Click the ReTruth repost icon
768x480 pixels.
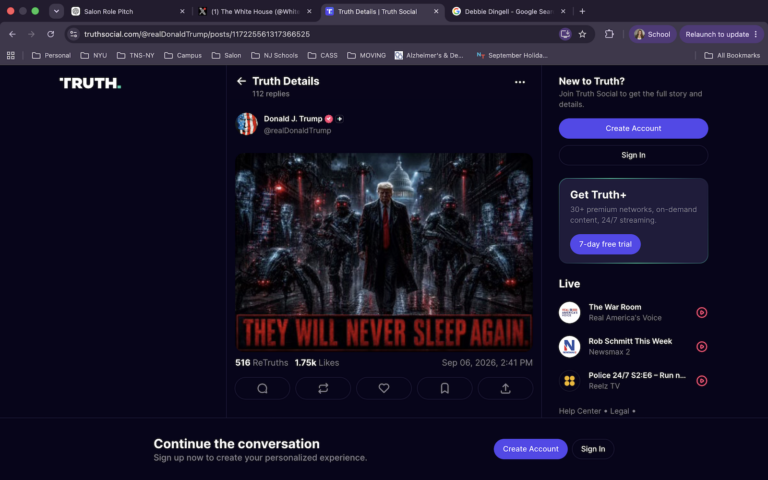click(323, 388)
